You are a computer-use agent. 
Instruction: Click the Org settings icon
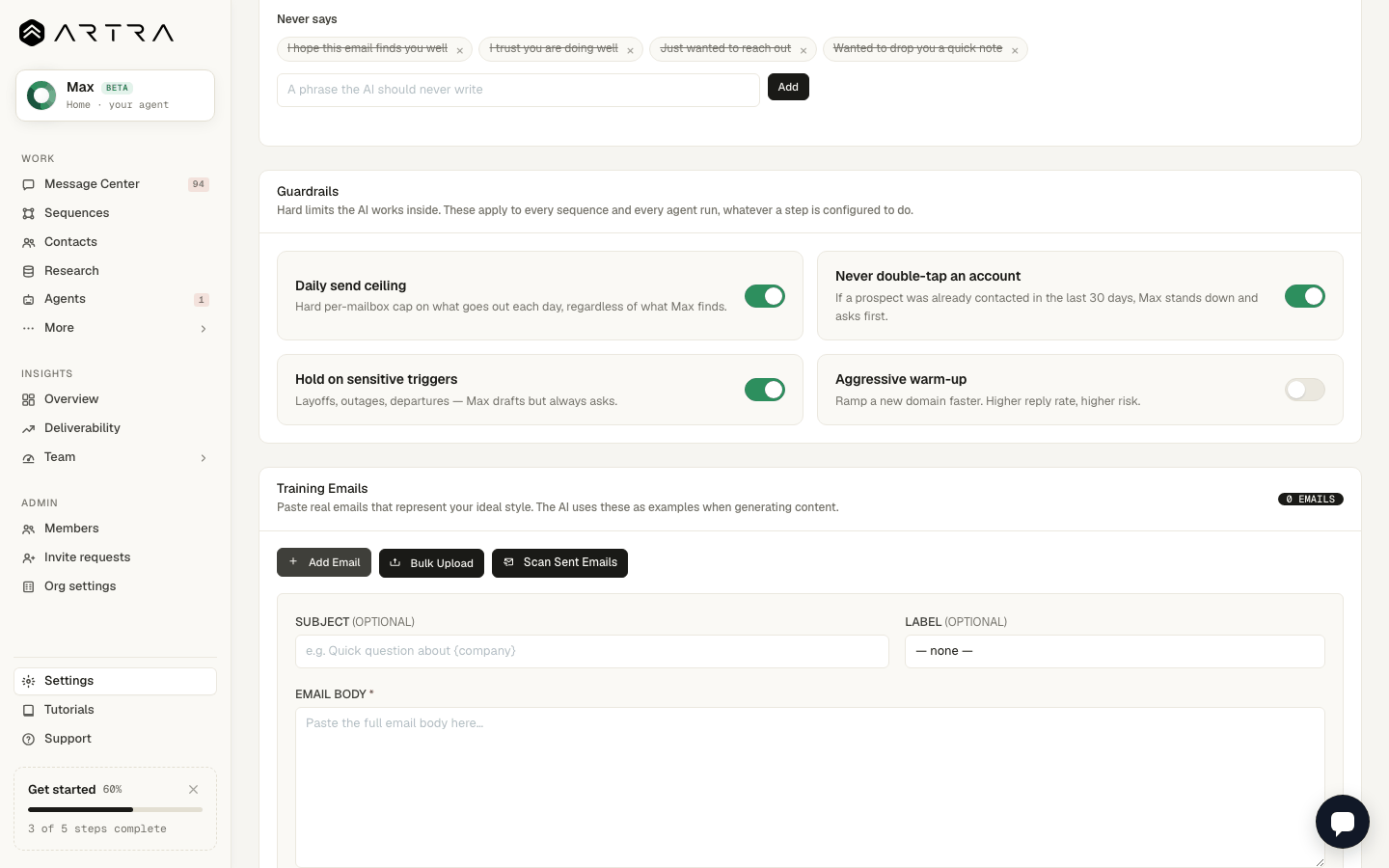click(x=29, y=586)
